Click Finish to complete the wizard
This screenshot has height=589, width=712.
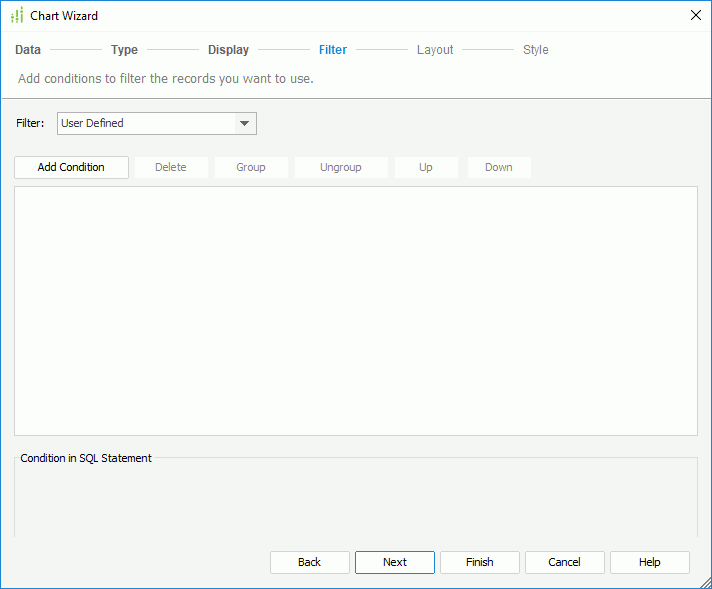click(480, 562)
